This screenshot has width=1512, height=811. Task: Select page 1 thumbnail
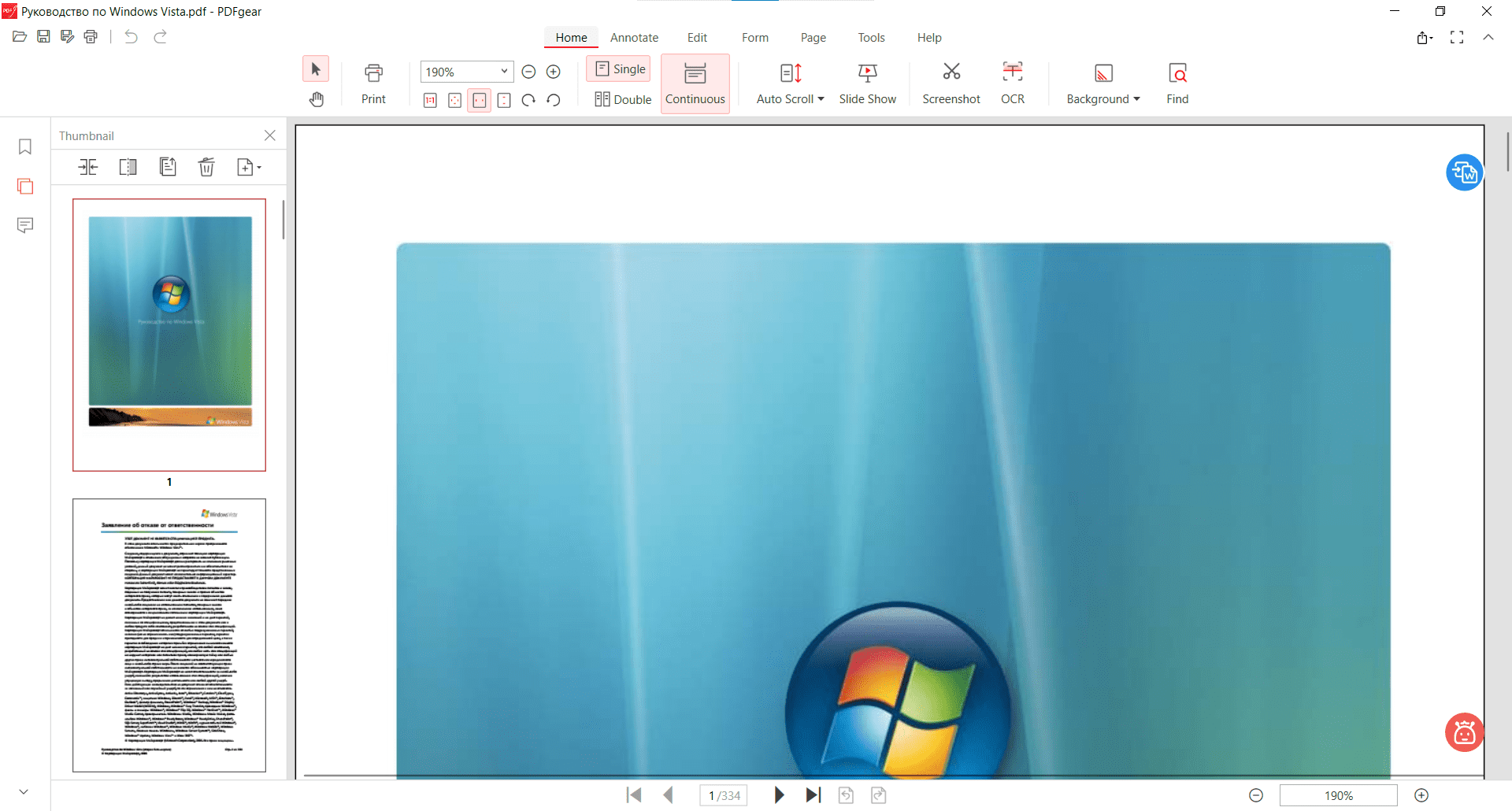[169, 335]
